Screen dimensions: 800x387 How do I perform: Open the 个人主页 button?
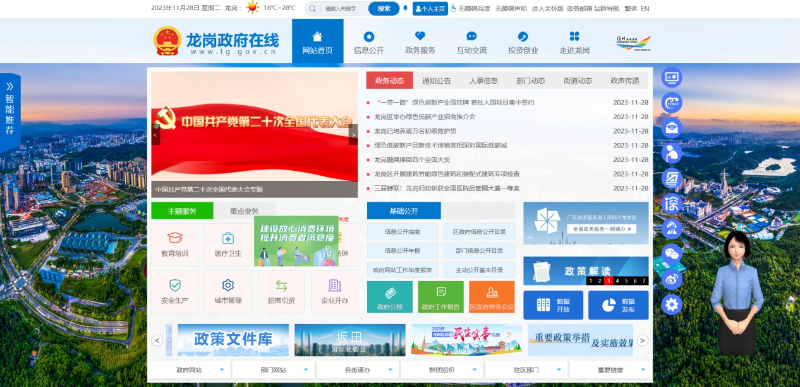430,8
